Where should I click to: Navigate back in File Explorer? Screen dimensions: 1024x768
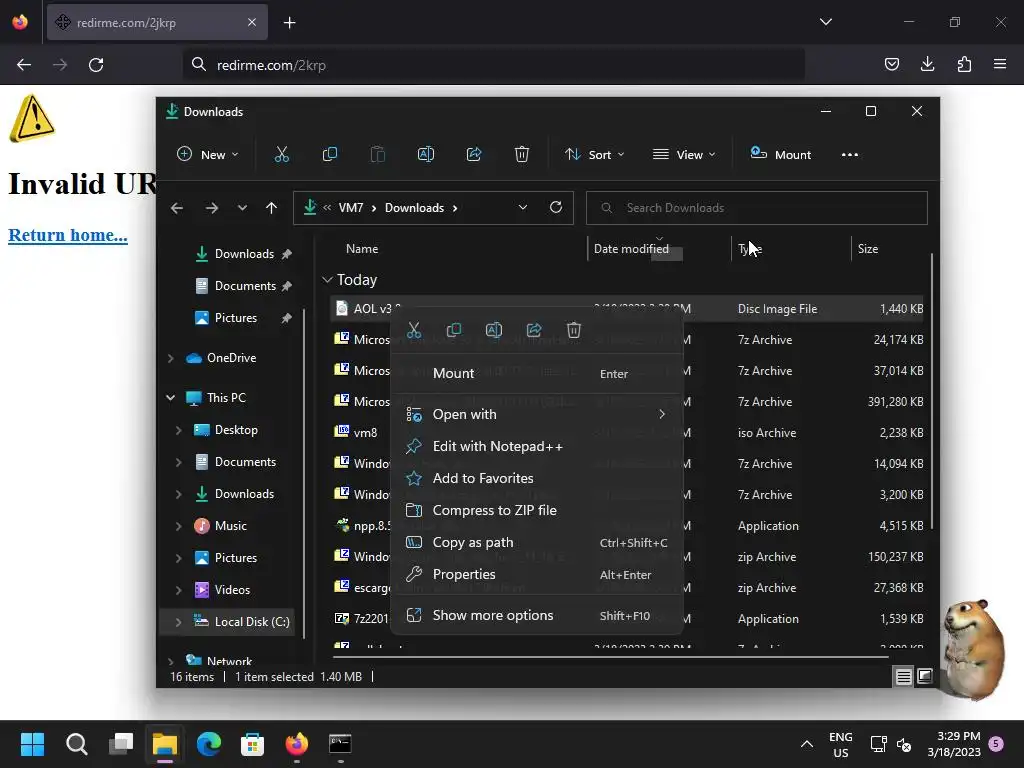tap(177, 208)
